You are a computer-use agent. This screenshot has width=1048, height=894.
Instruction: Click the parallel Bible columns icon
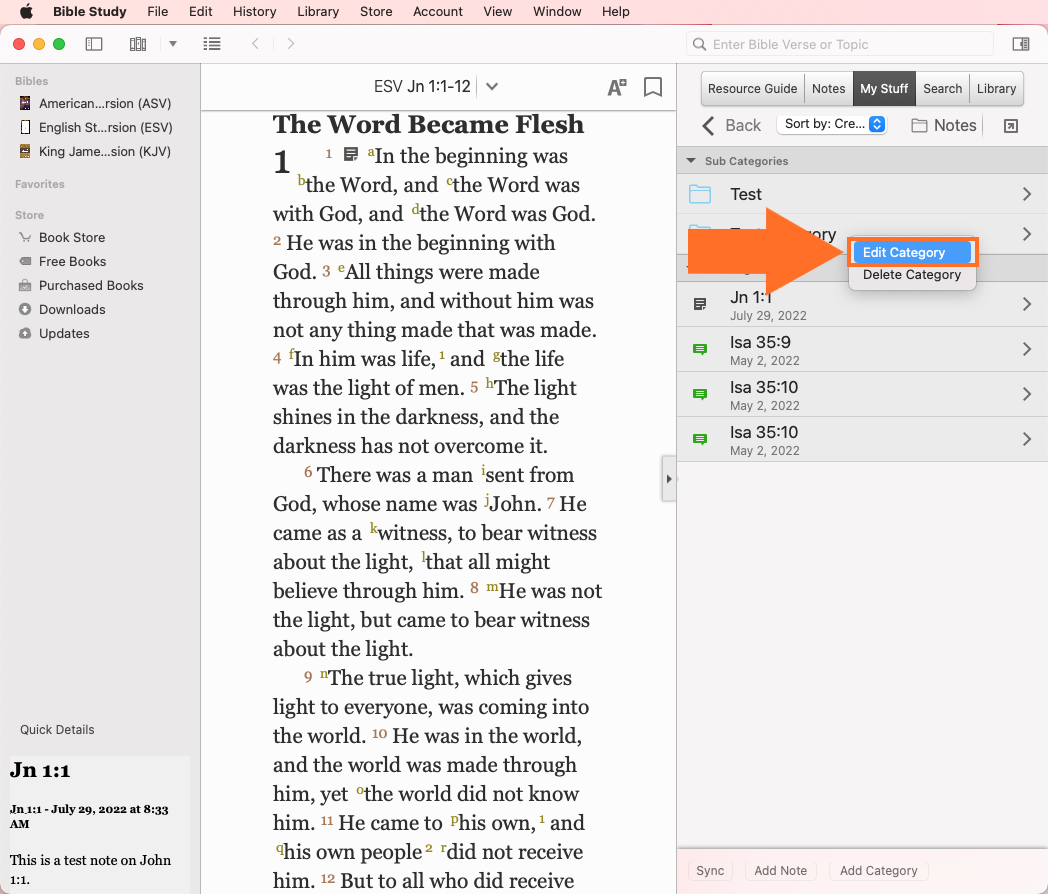point(138,44)
